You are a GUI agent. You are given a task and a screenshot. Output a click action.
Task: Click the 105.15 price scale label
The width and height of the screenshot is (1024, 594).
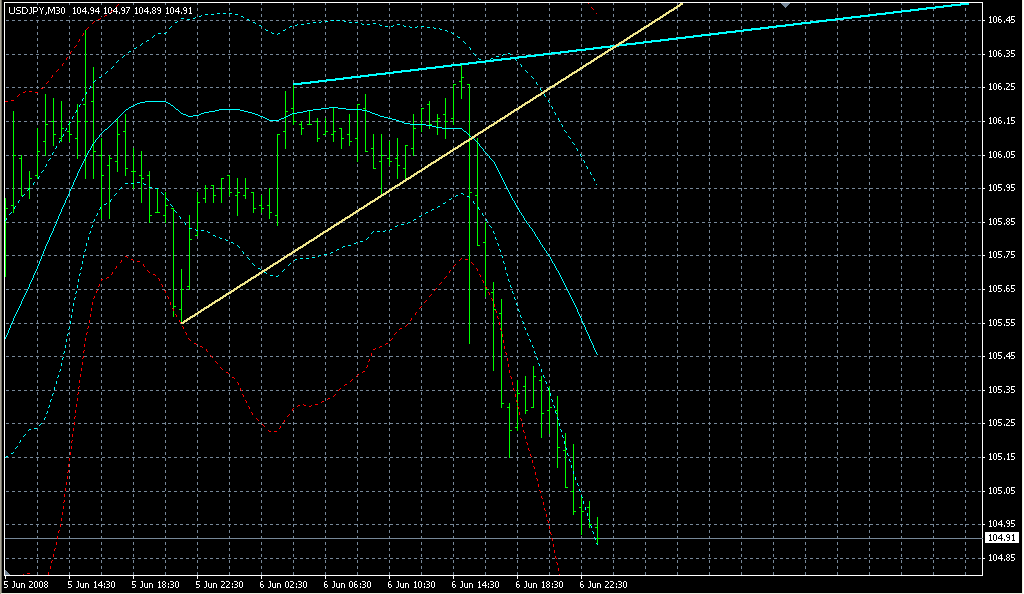[x=1001, y=457]
